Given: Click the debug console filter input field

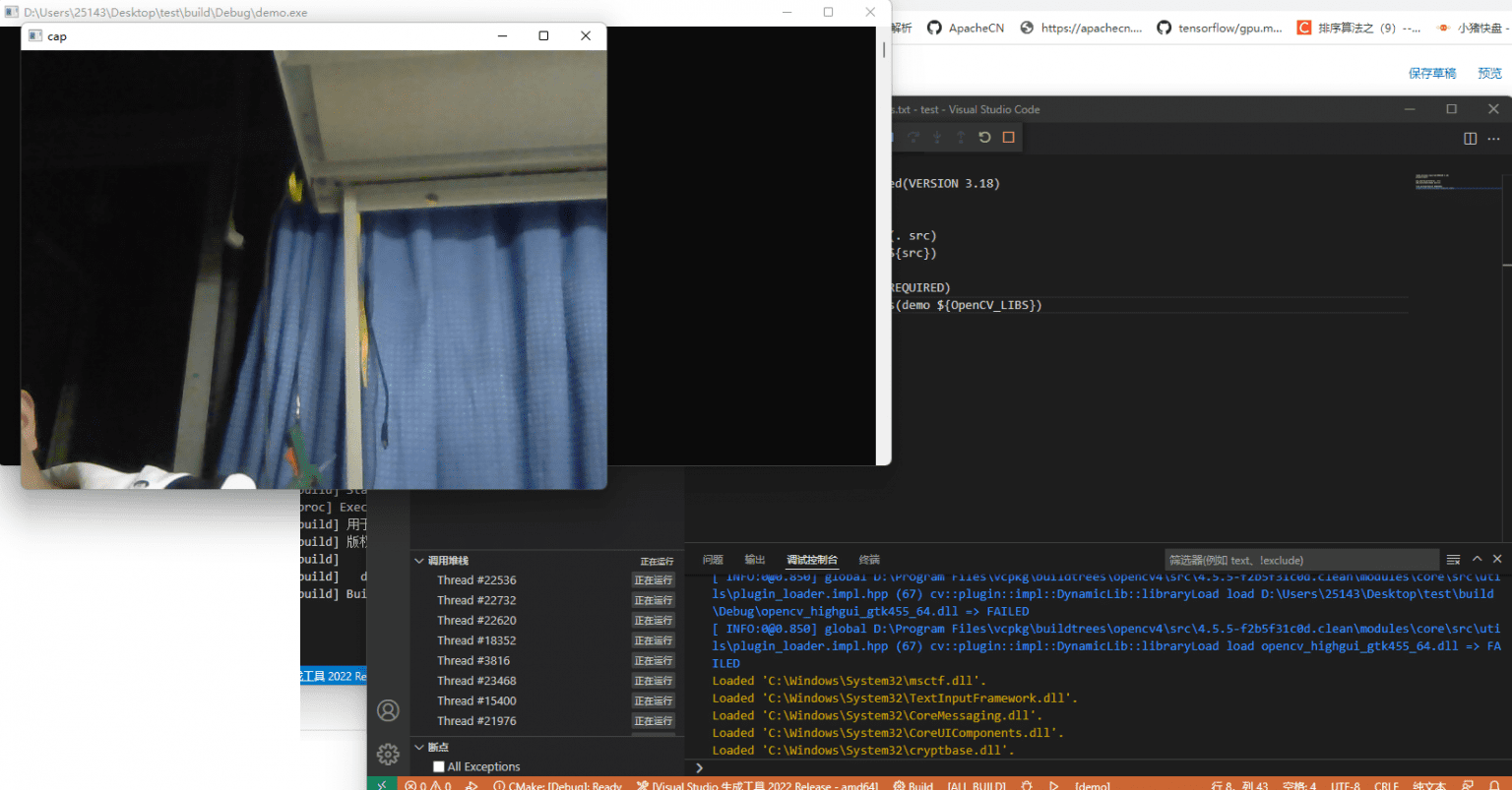Looking at the screenshot, I should pyautogui.click(x=1301, y=559).
